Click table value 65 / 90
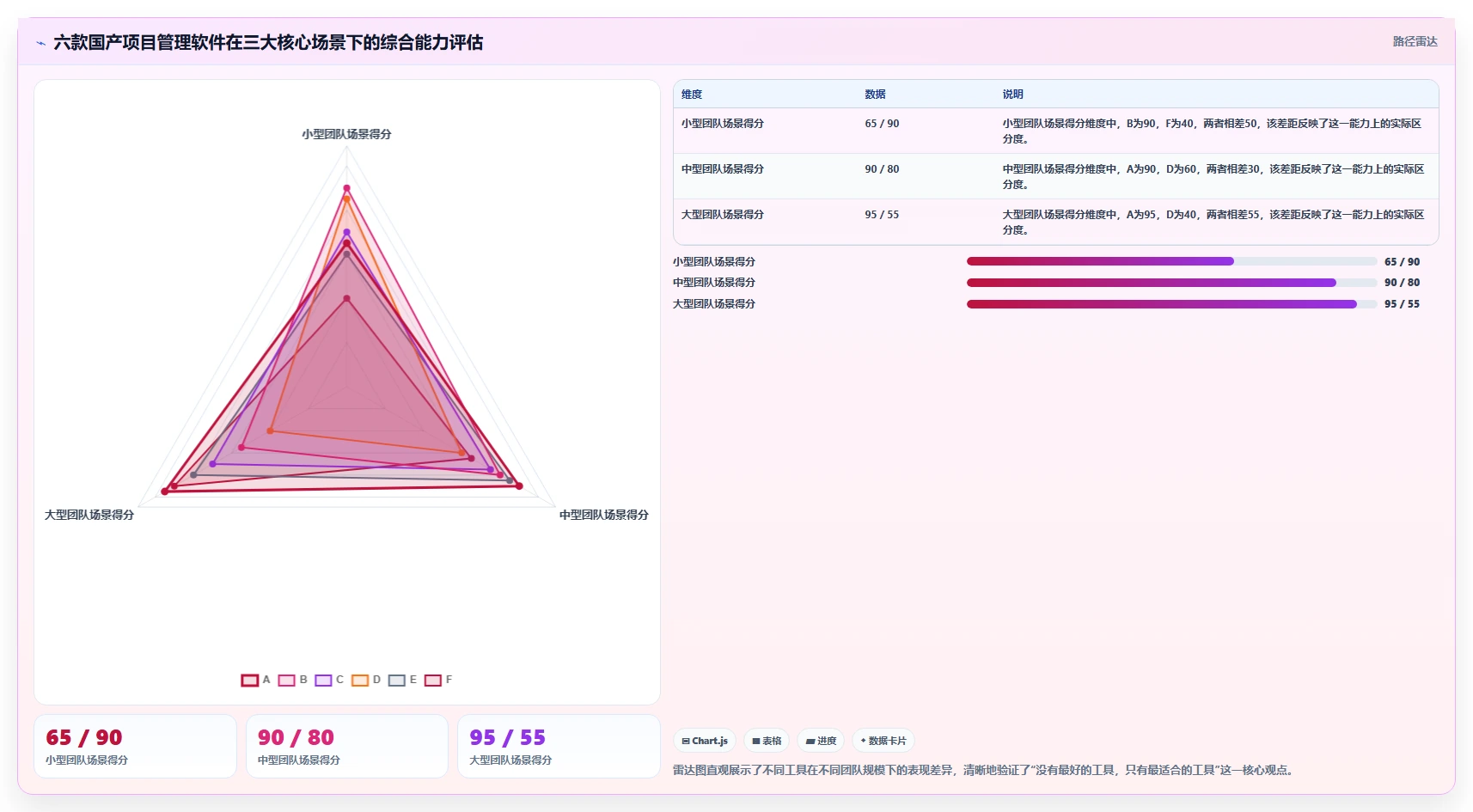 point(882,124)
